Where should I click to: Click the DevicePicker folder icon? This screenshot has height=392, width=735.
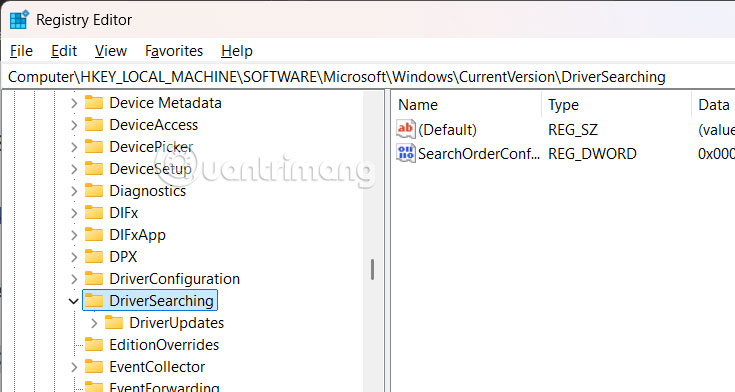point(94,147)
